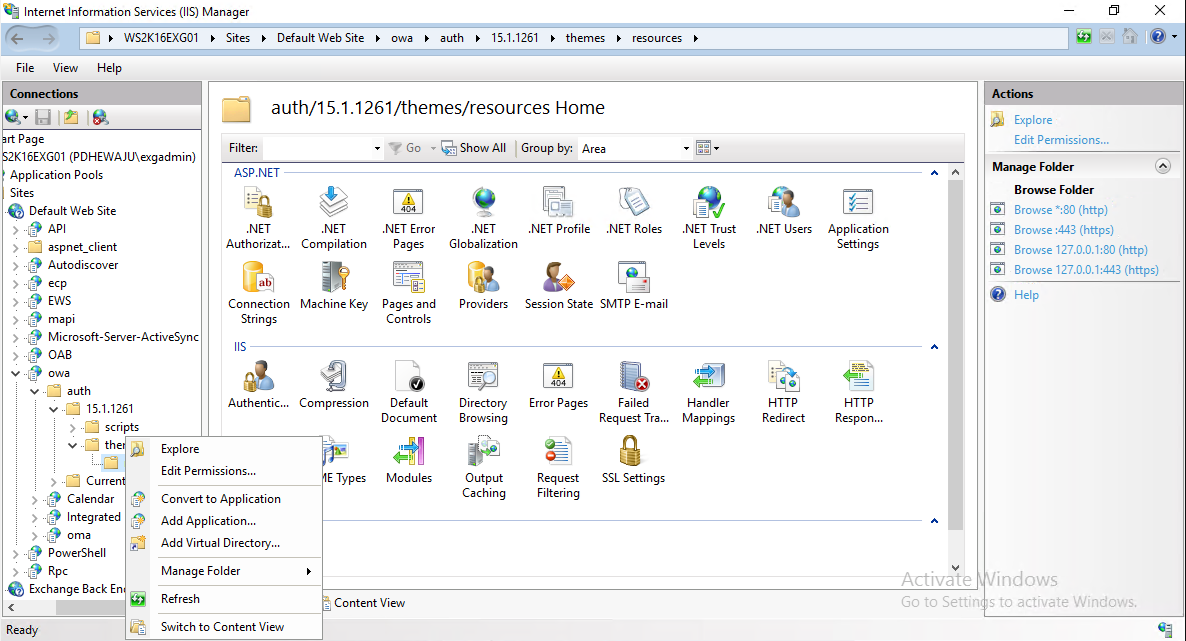Select Add Application in context menu
Image resolution: width=1186 pixels, height=641 pixels.
pyautogui.click(x=224, y=521)
